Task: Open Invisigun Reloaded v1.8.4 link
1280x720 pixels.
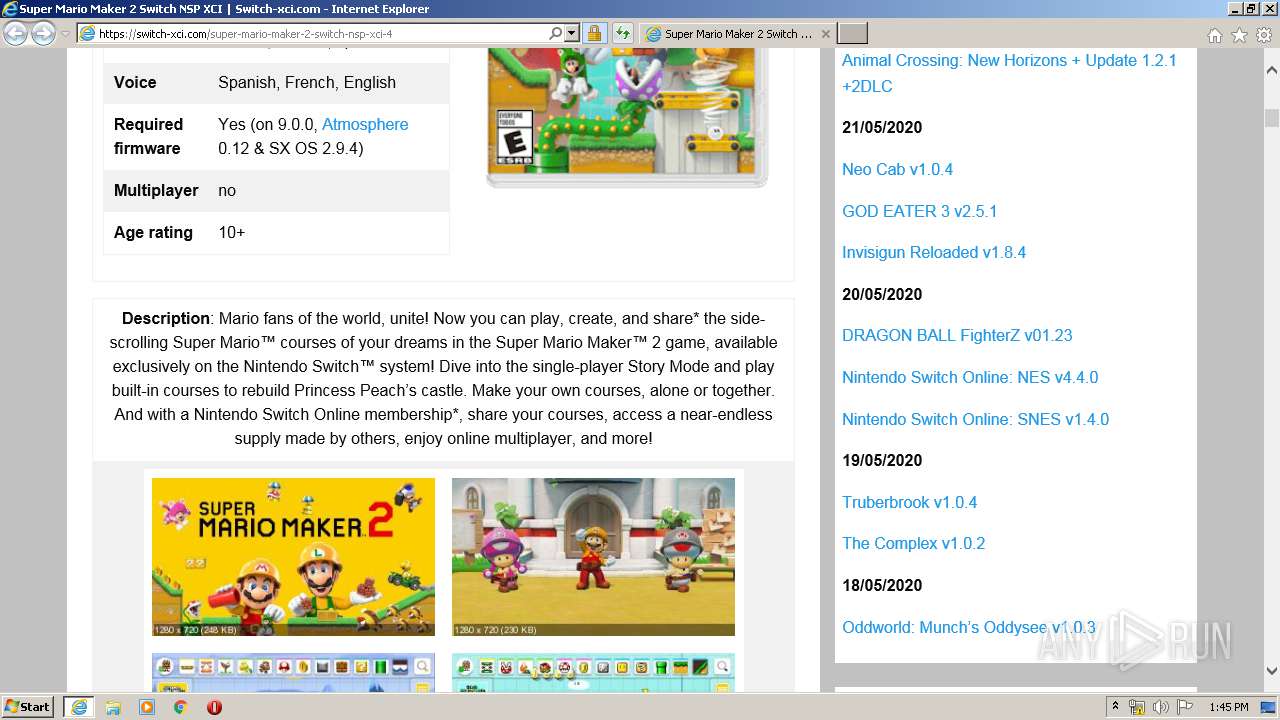Action: (x=934, y=252)
